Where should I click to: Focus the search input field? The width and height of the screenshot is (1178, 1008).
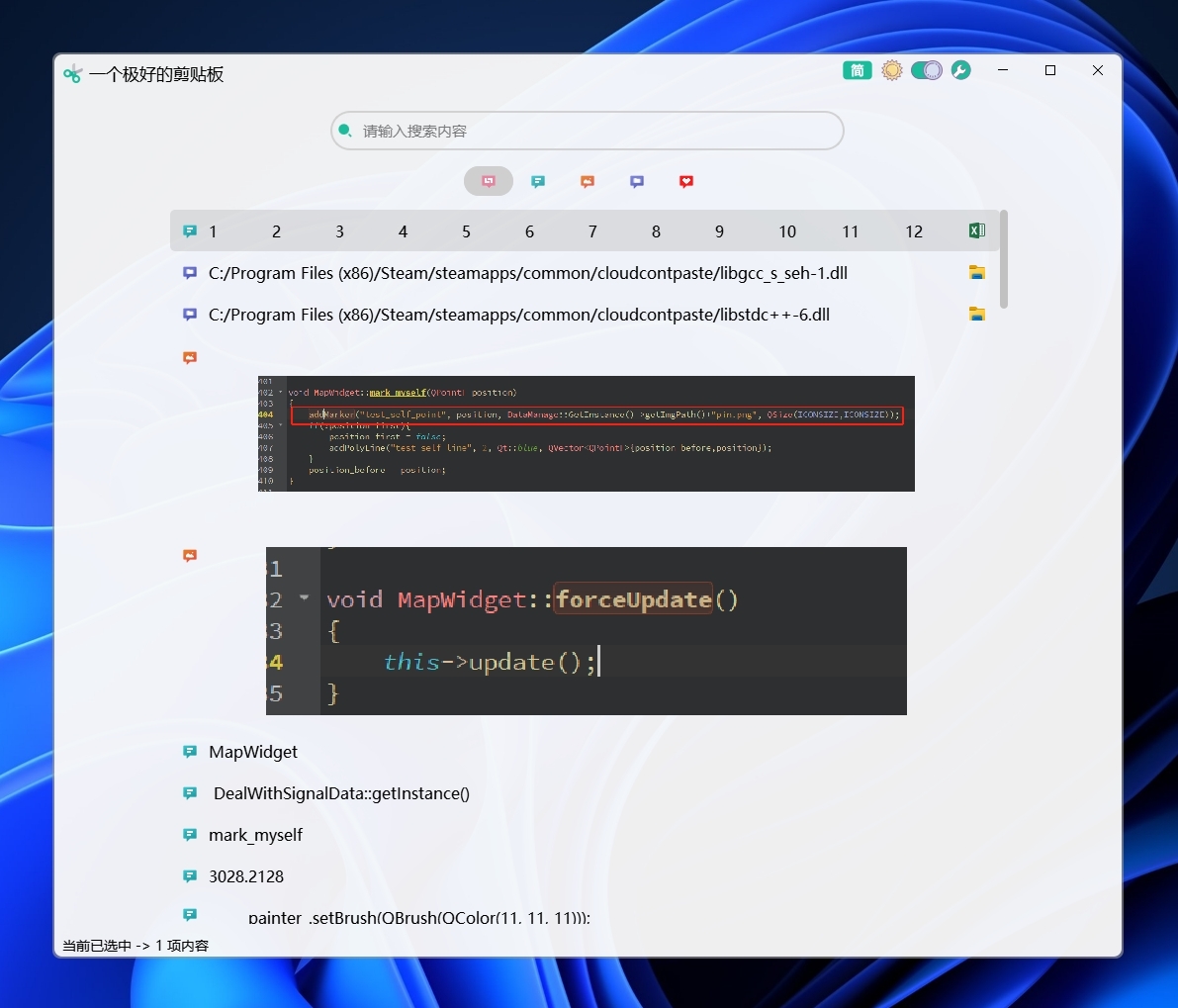point(588,131)
